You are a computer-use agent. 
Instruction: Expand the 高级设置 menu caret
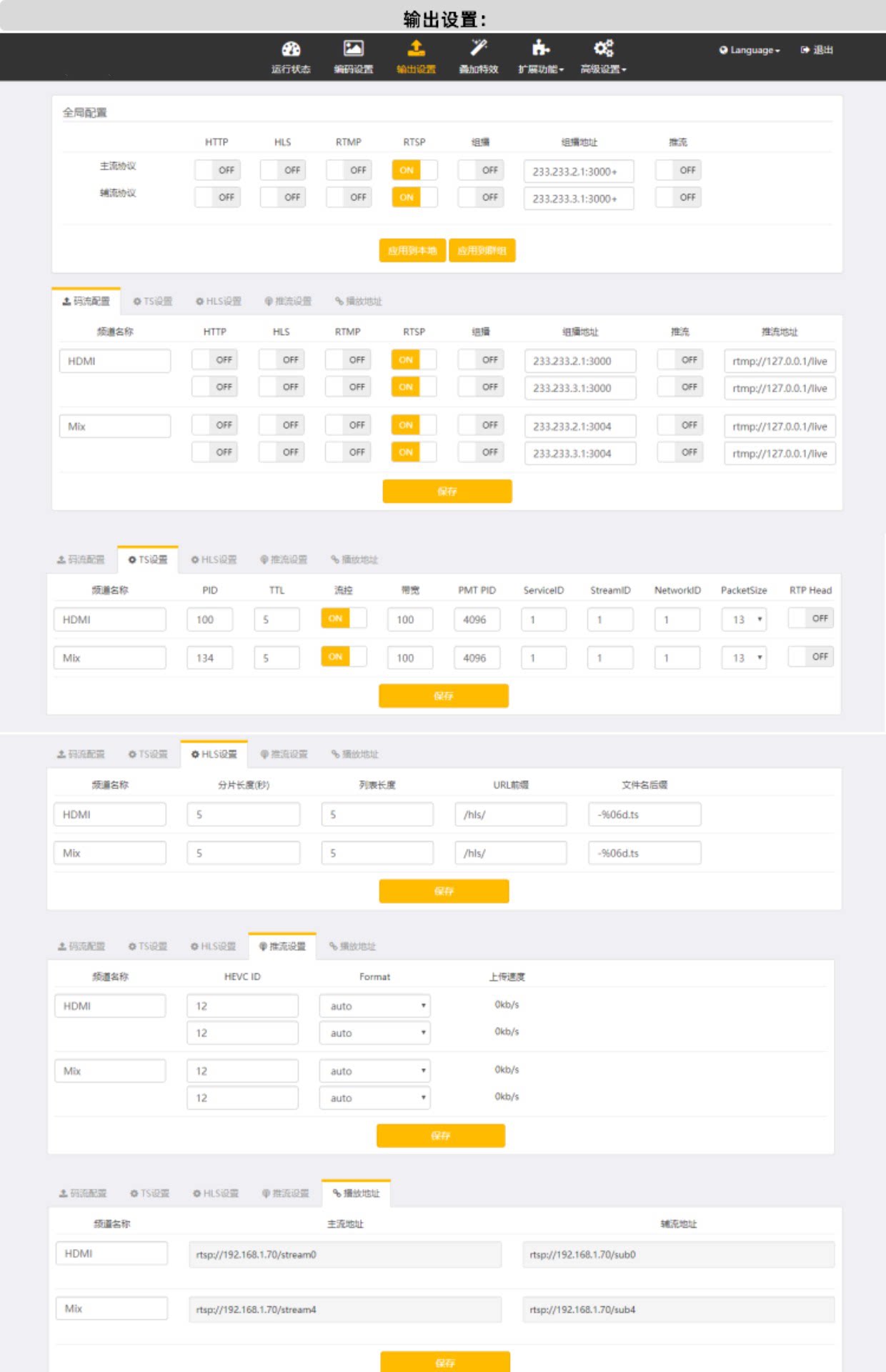click(x=624, y=70)
